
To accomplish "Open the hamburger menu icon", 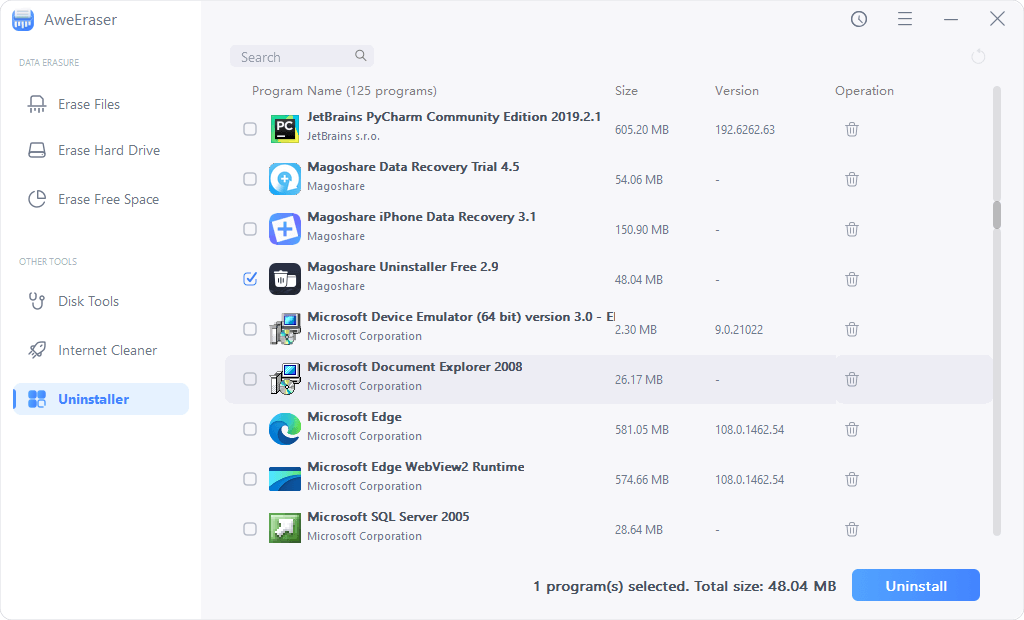I will [x=904, y=19].
